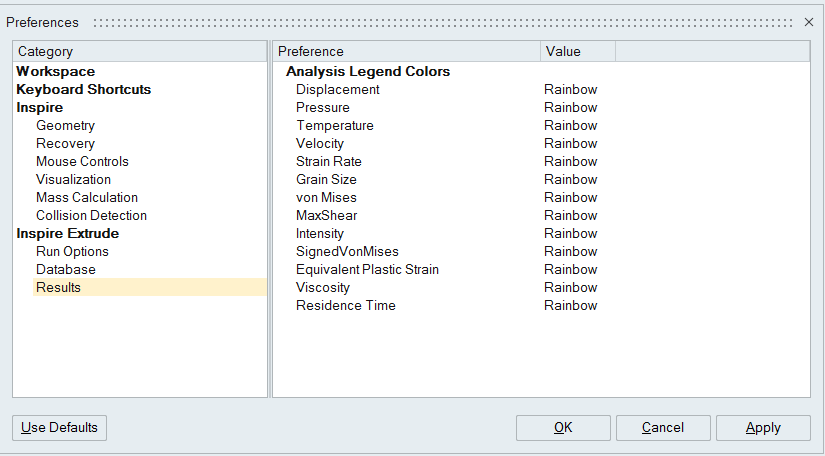Open Mouse Controls preferences
The width and height of the screenshot is (825, 456).
pos(82,162)
